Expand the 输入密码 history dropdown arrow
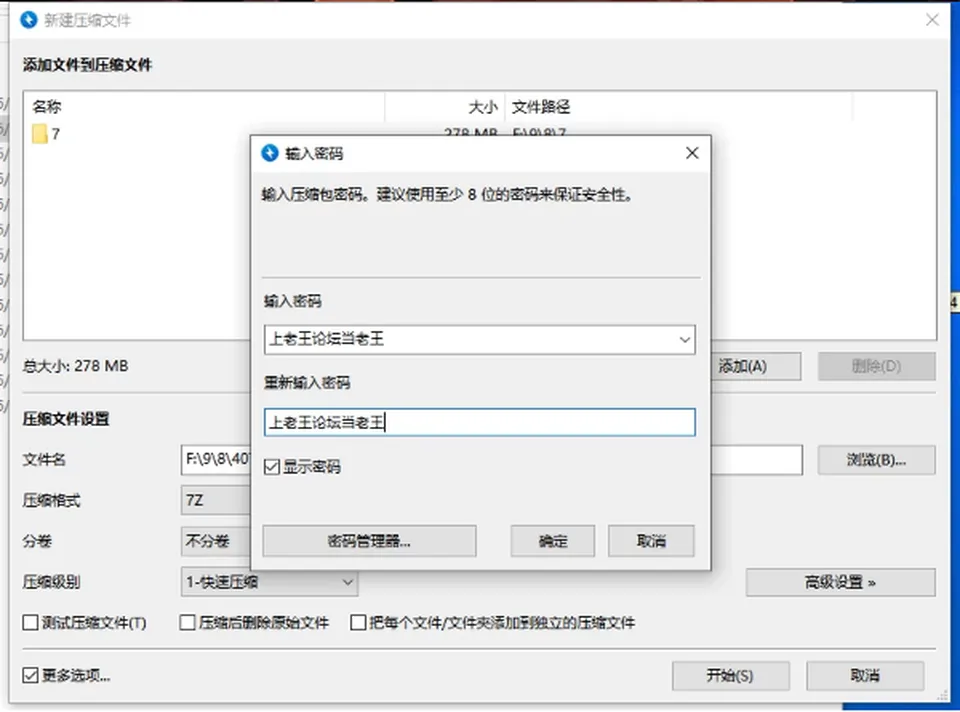This screenshot has height=712, width=960. pyautogui.click(x=684, y=340)
